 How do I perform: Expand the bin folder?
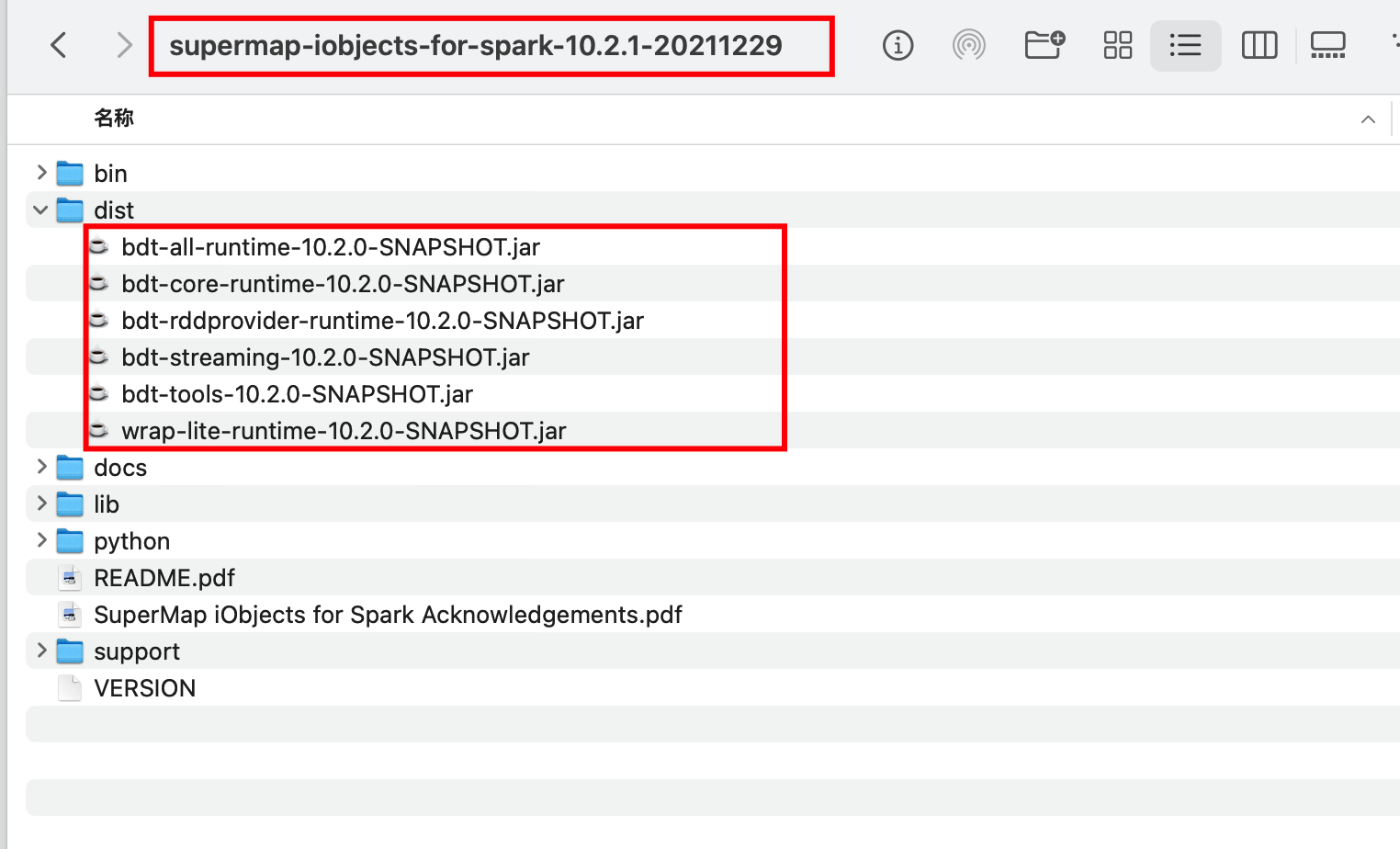click(41, 173)
